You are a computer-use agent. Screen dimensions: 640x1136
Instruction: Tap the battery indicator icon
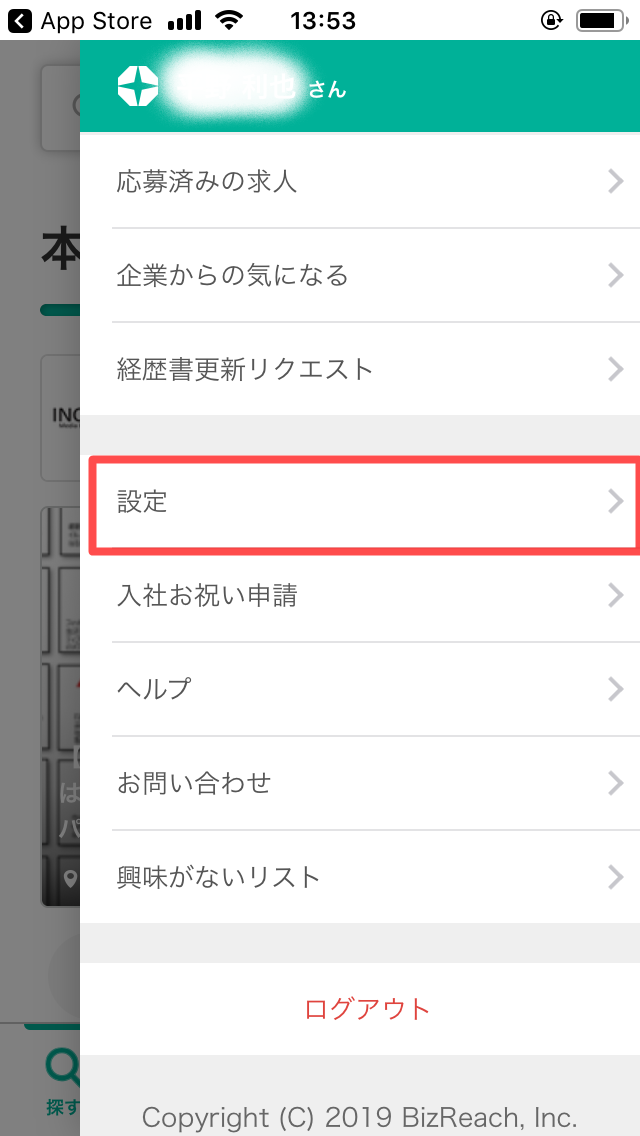(603, 21)
